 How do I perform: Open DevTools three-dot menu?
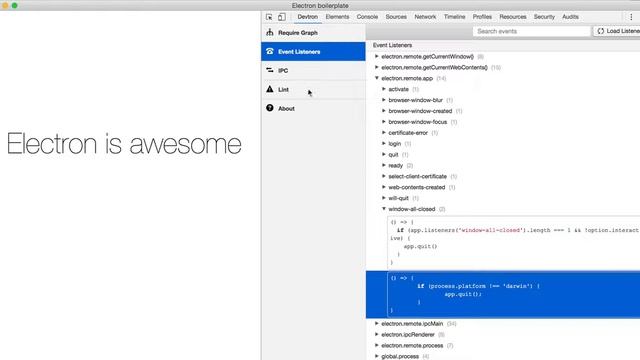click(x=631, y=17)
